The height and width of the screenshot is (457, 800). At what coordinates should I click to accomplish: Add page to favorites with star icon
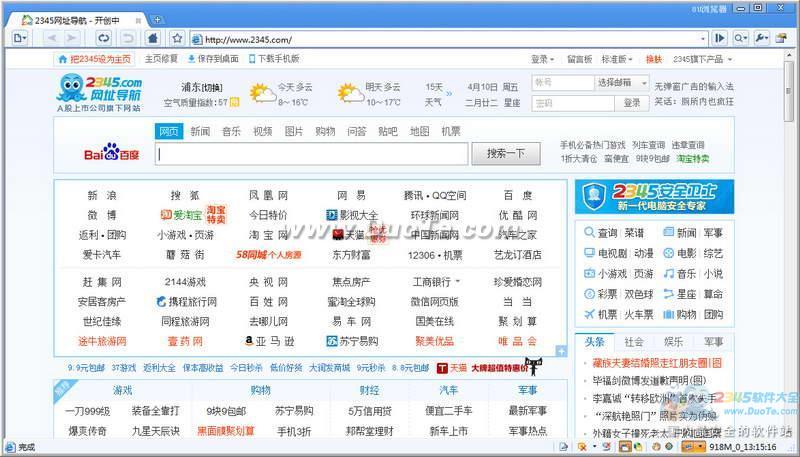click(x=177, y=38)
